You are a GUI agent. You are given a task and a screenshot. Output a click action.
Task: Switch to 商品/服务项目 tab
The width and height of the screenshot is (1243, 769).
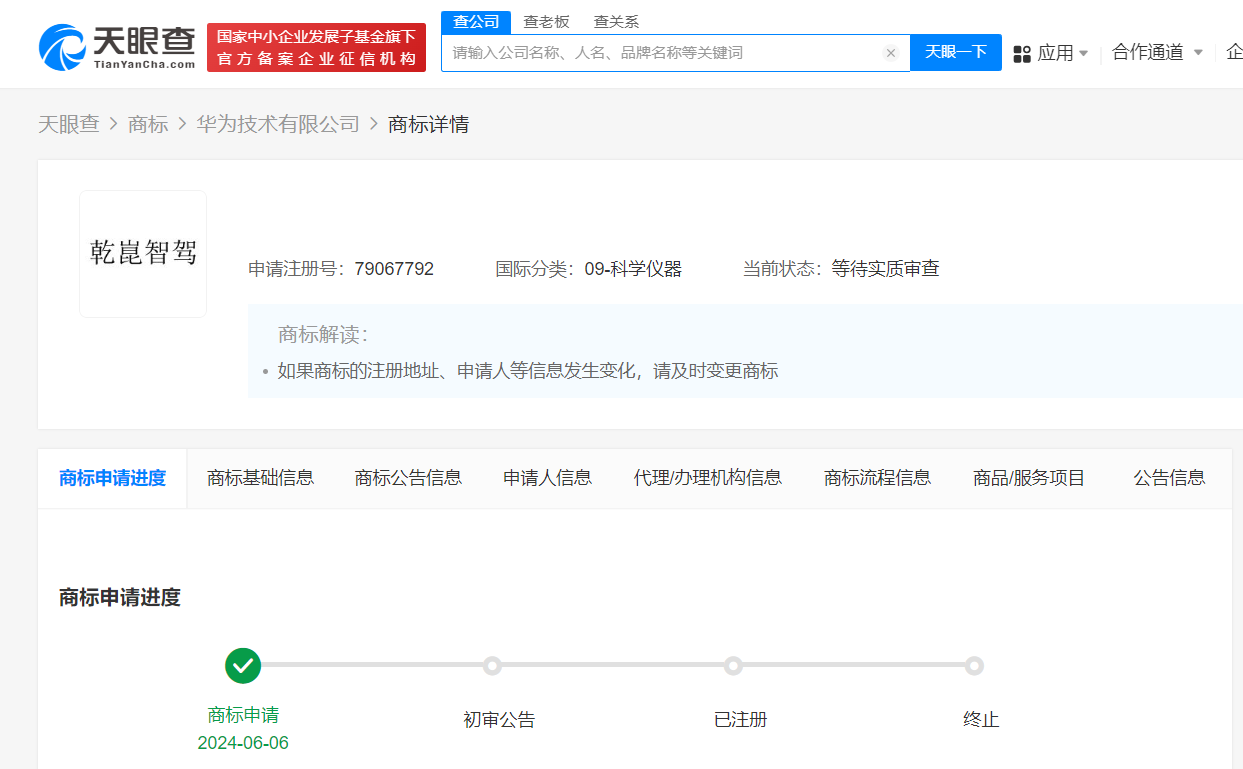point(1028,478)
